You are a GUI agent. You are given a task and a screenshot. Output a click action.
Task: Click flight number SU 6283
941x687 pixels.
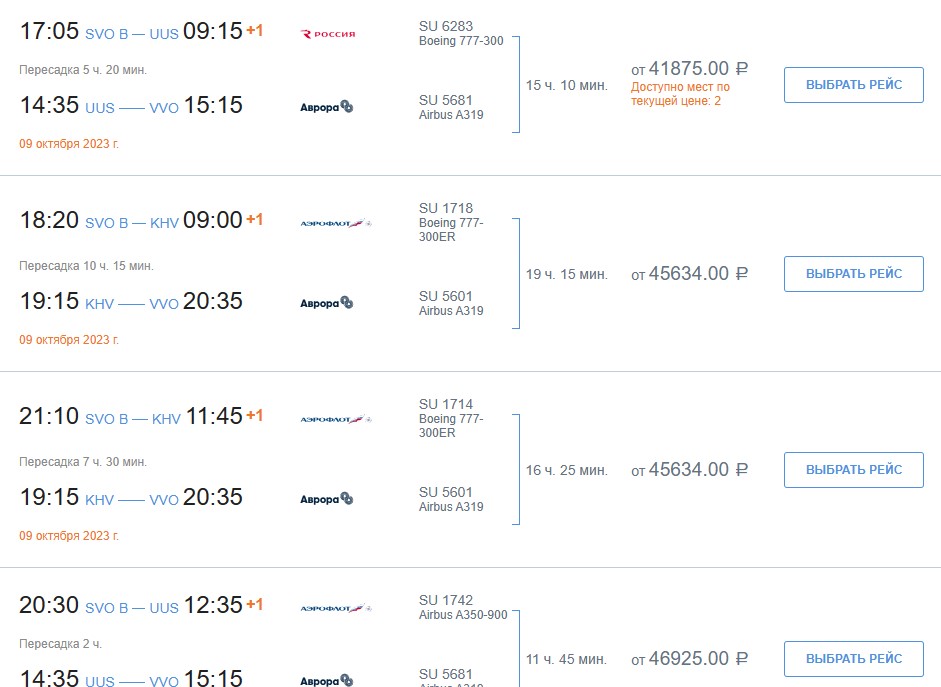(x=446, y=26)
